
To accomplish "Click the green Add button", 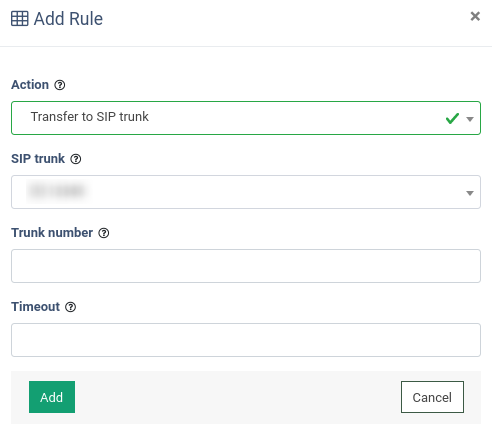I will [52, 397].
